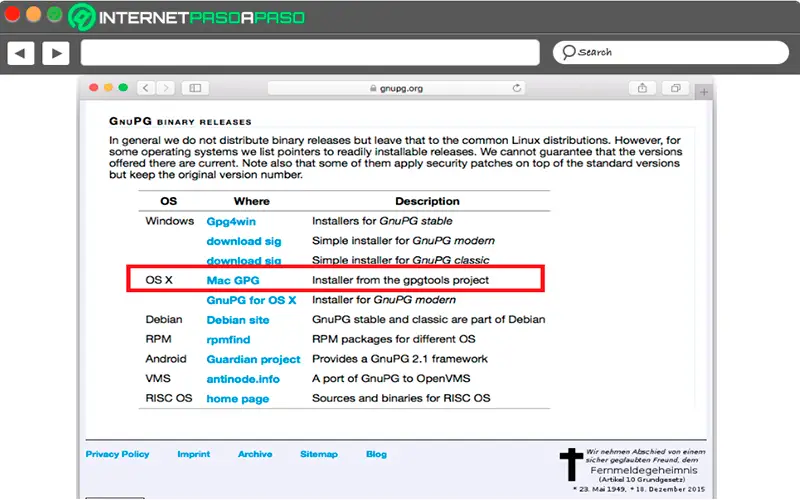Click the "RPM" table cell

click(158, 339)
